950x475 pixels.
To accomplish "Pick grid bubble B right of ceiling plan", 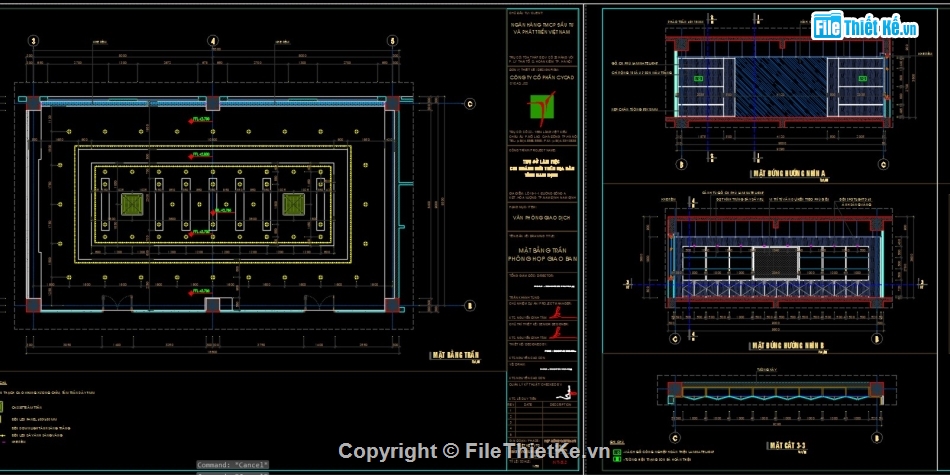I will (470, 305).
